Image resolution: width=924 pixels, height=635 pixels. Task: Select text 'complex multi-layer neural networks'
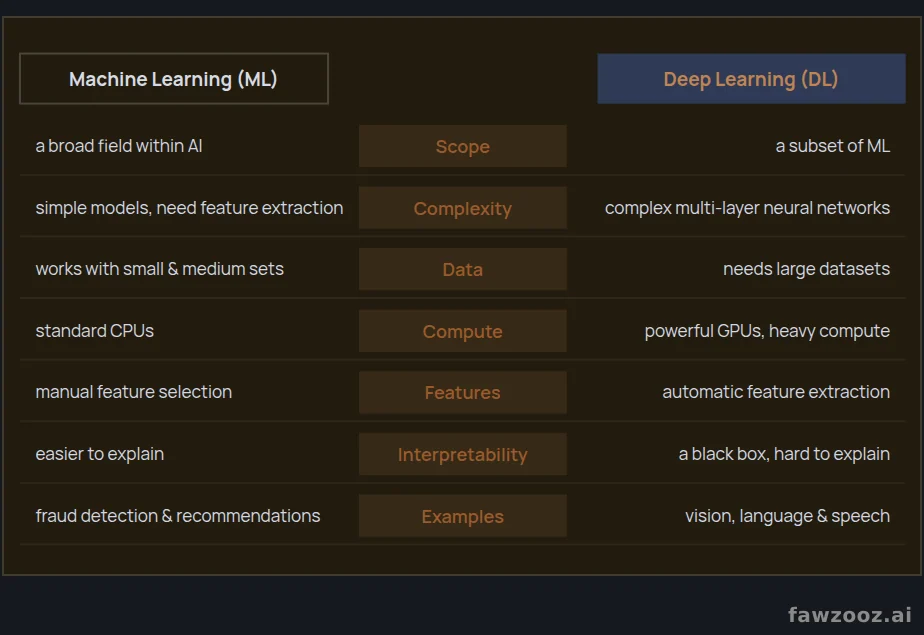(x=747, y=207)
